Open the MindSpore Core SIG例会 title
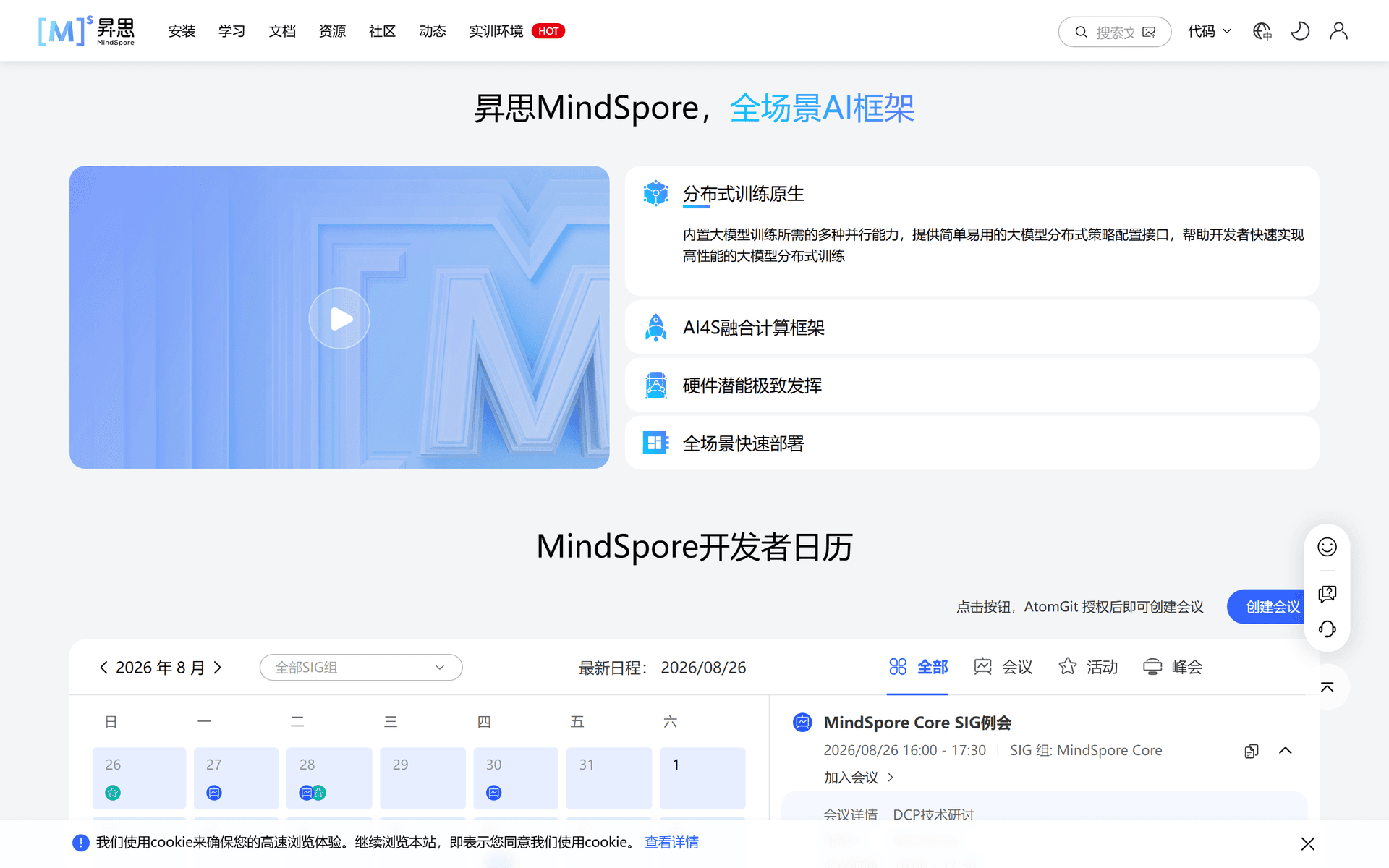 click(x=917, y=722)
